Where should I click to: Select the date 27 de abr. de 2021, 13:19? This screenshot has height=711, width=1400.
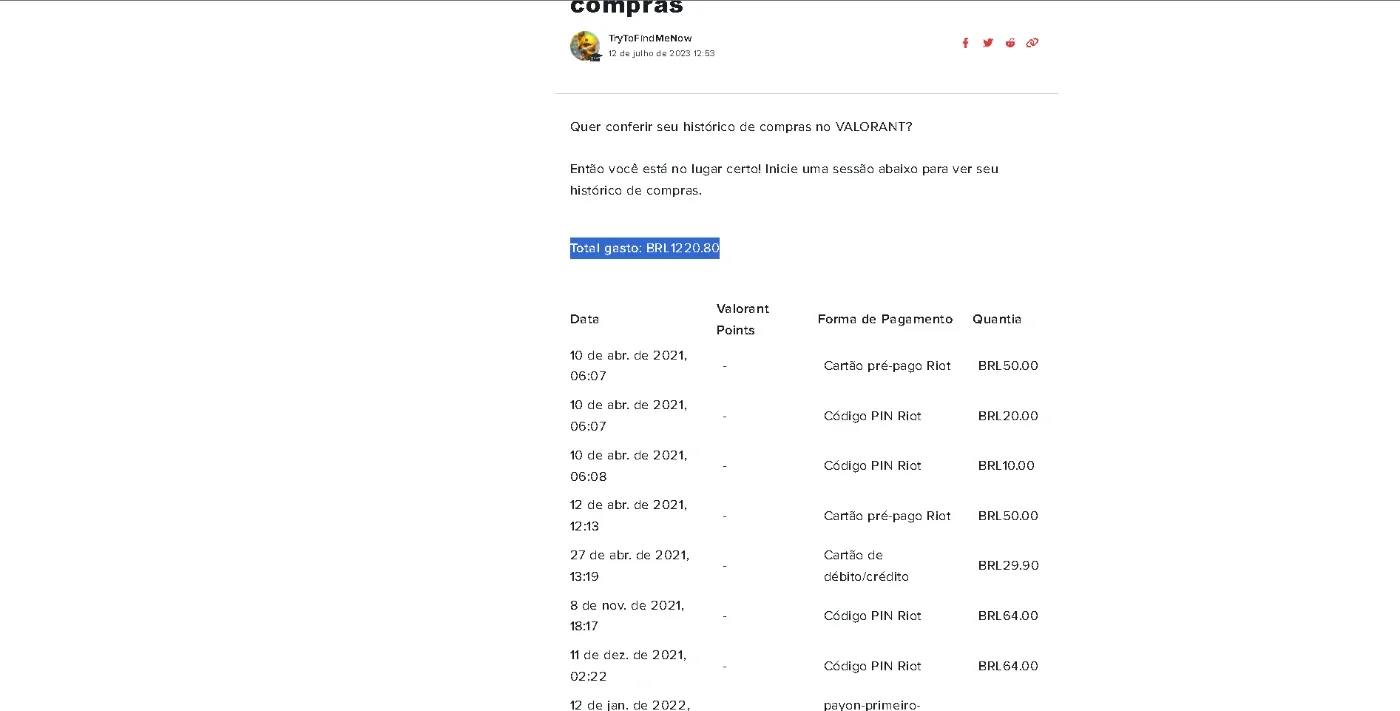coord(630,566)
